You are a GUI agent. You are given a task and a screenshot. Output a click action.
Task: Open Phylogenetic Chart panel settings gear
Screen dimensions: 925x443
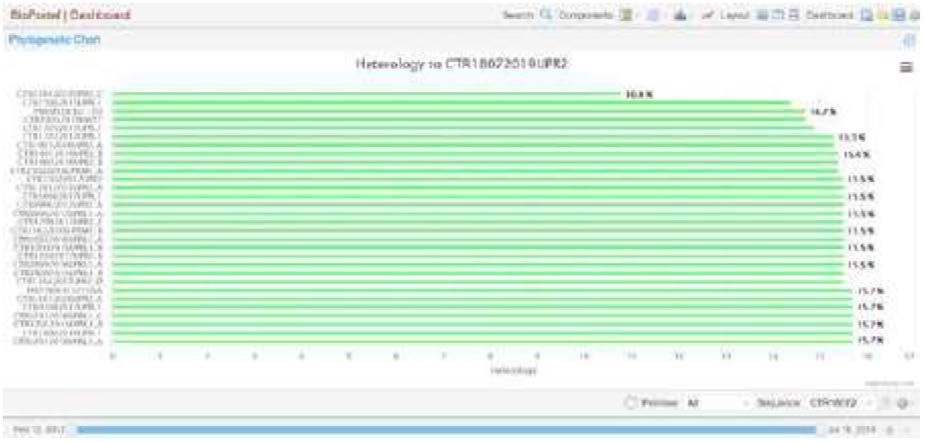909,41
